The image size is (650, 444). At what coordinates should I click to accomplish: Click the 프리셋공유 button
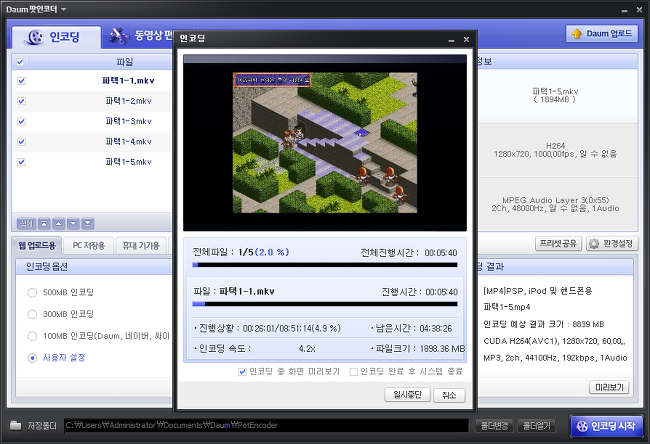pyautogui.click(x=558, y=243)
